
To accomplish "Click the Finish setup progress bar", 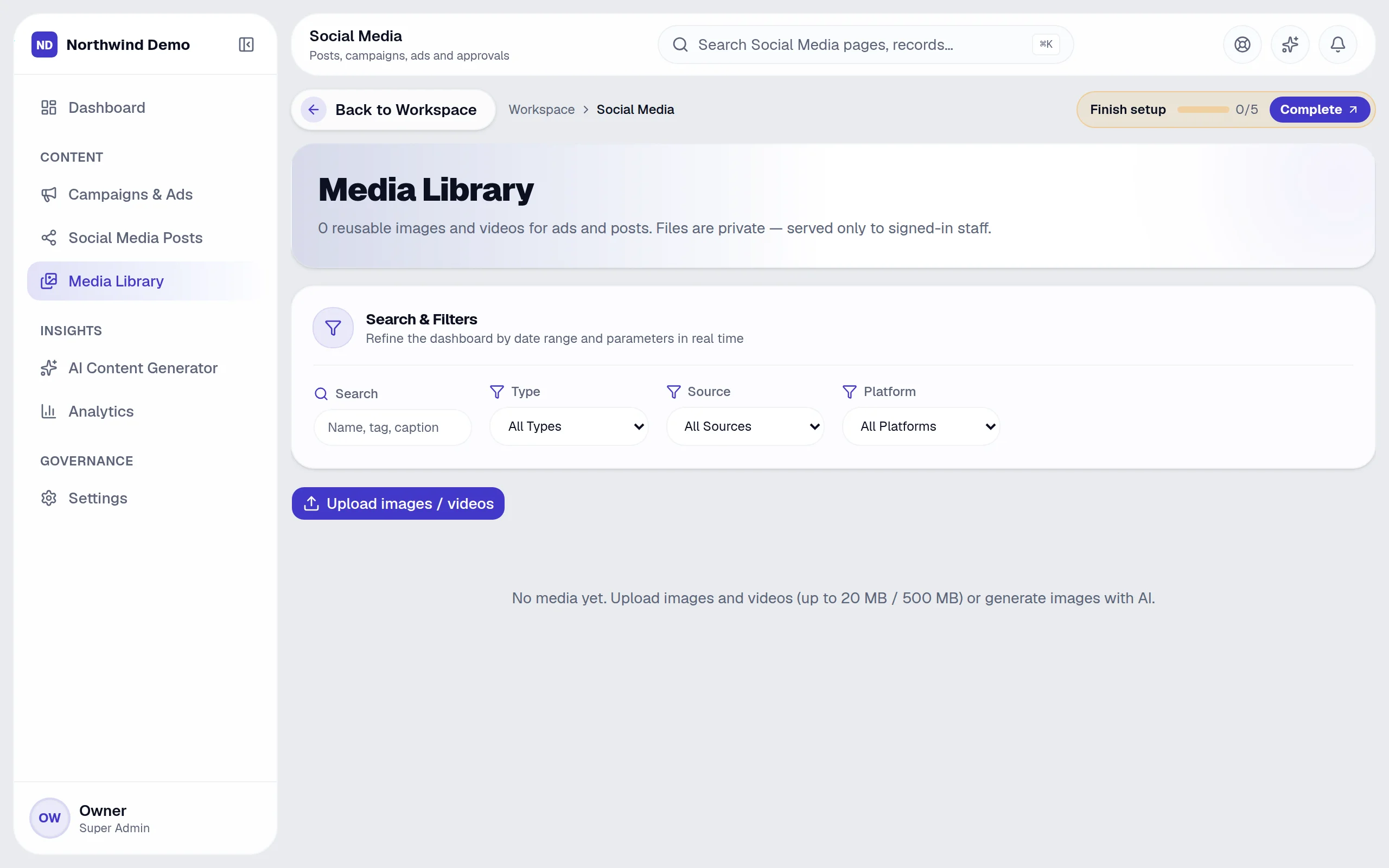I will tap(1203, 110).
